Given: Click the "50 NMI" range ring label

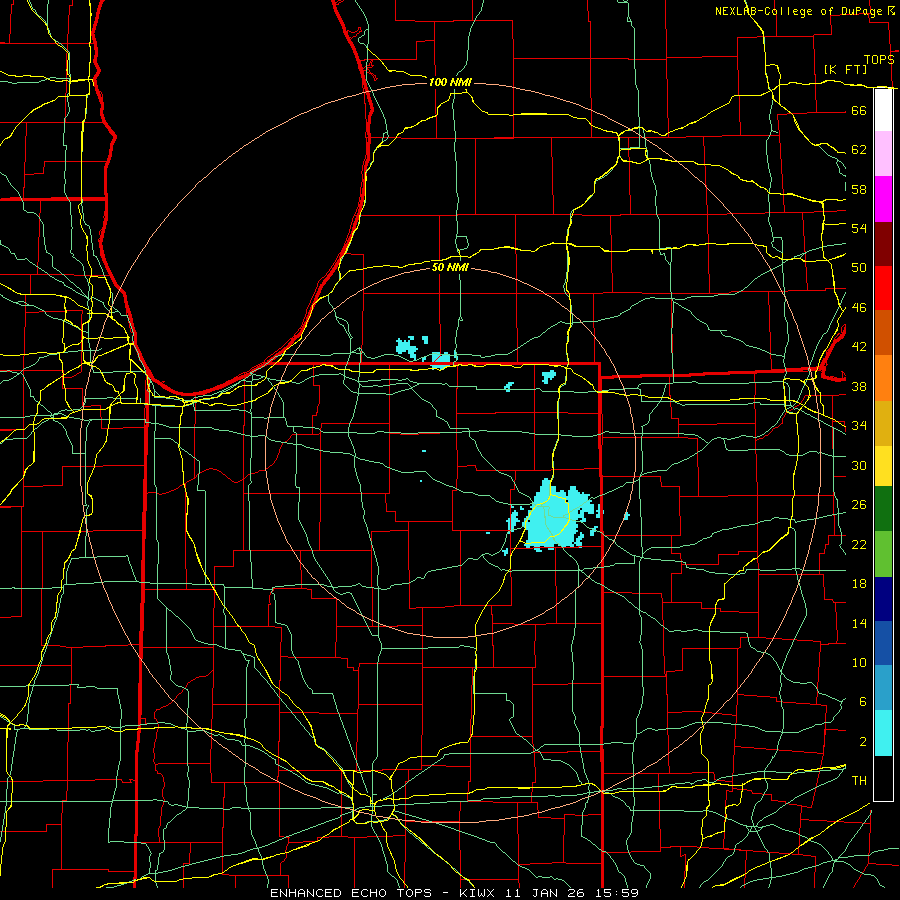Looking at the screenshot, I should coord(451,267).
